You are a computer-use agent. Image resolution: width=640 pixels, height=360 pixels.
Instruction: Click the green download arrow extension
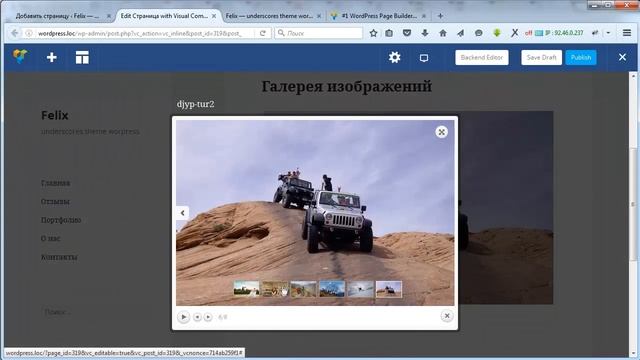tap(497, 33)
